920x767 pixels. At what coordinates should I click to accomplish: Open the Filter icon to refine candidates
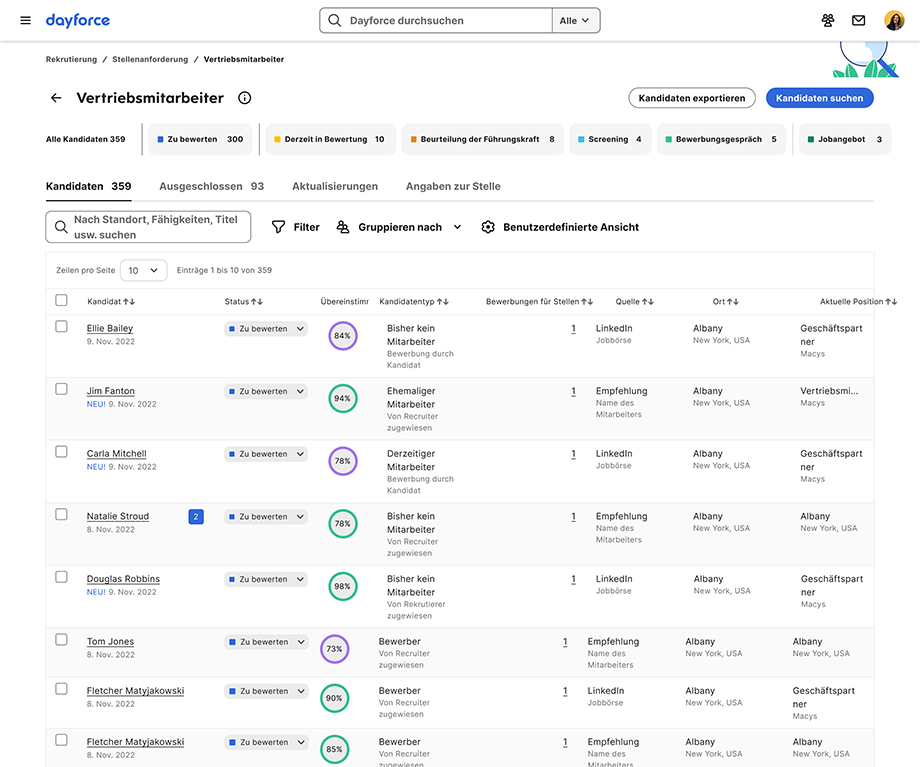[x=280, y=227]
